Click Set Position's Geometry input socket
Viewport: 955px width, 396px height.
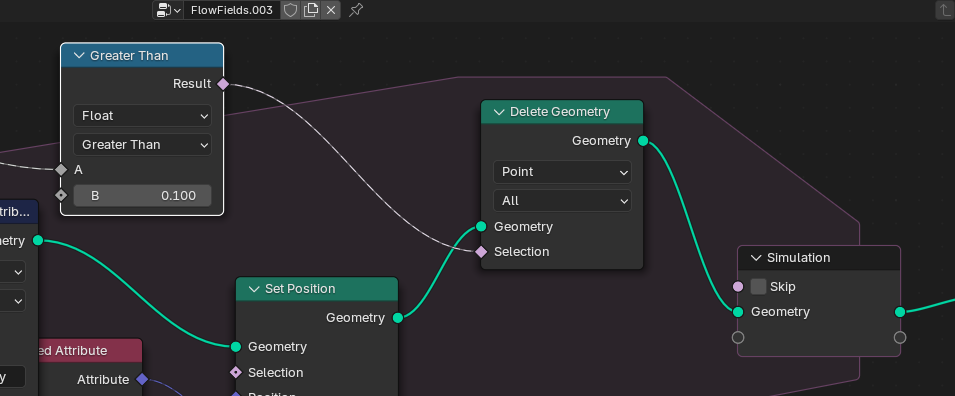(x=236, y=347)
